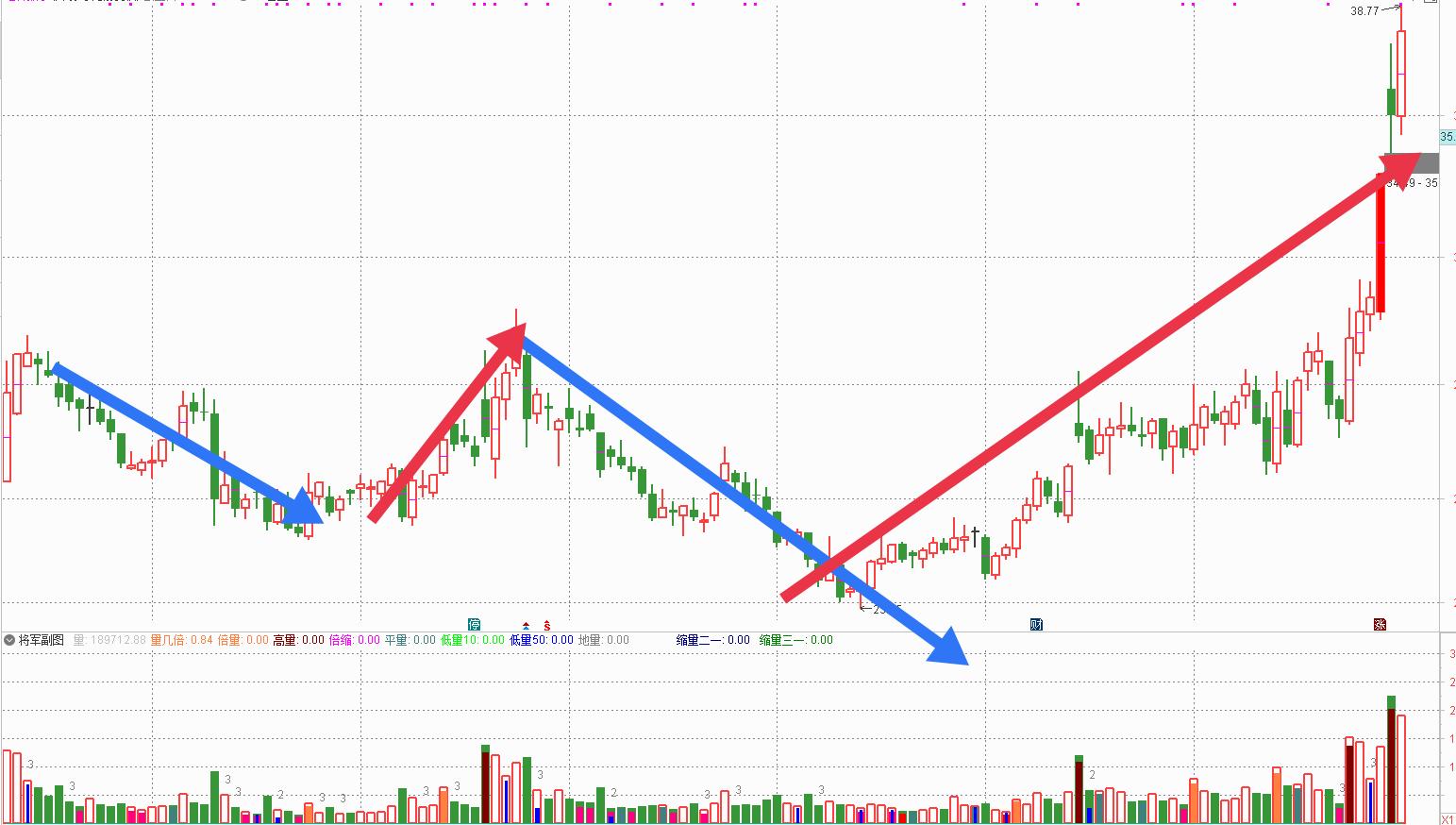Click the blue-red double arrow signal marker

point(526,625)
